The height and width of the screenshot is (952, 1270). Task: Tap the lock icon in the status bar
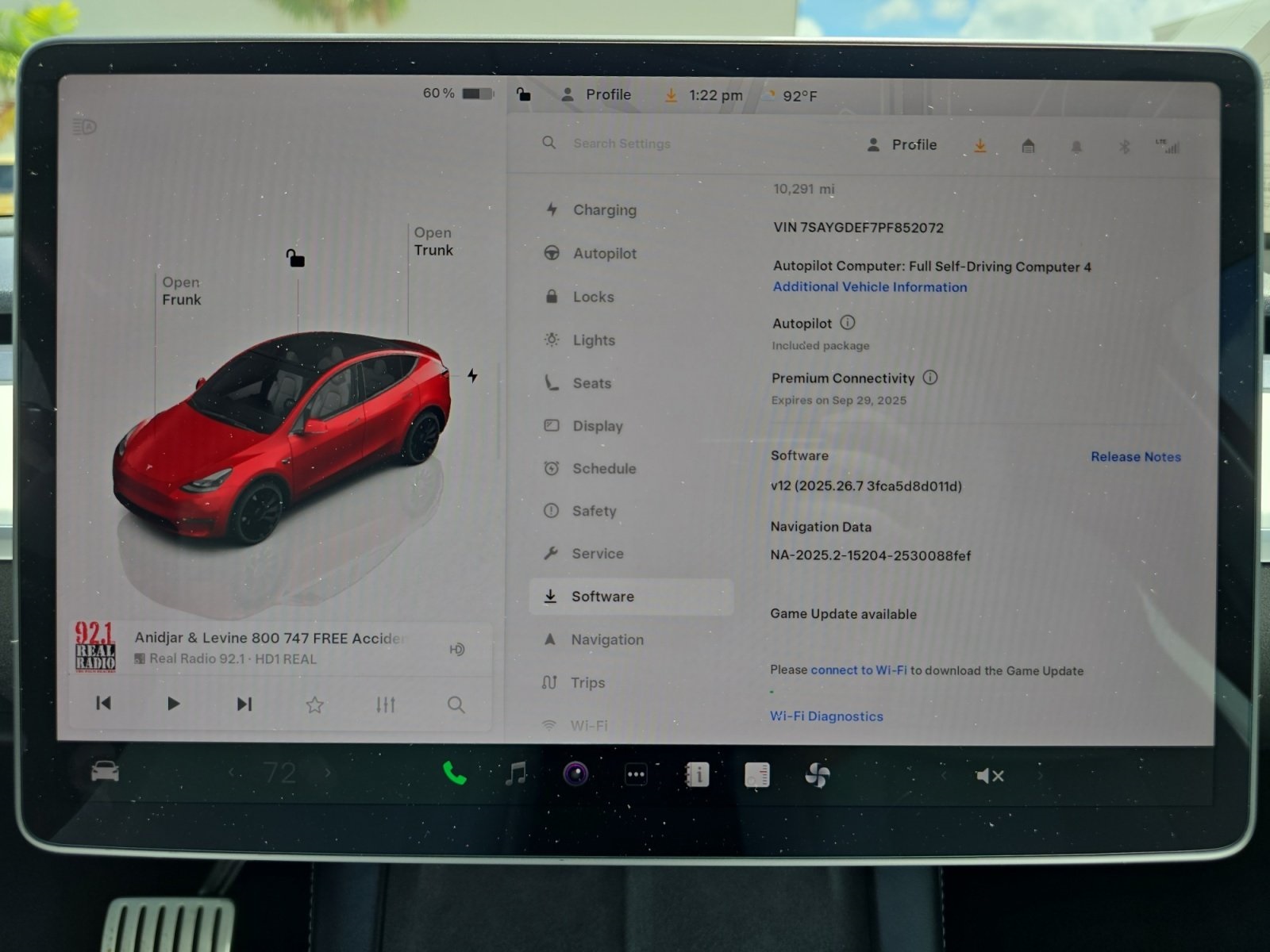click(x=524, y=94)
